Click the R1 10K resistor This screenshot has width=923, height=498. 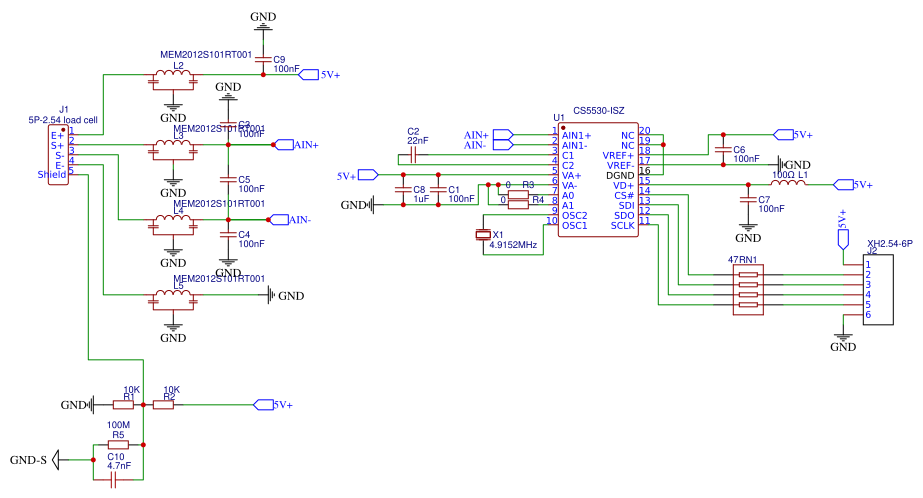click(x=122, y=405)
